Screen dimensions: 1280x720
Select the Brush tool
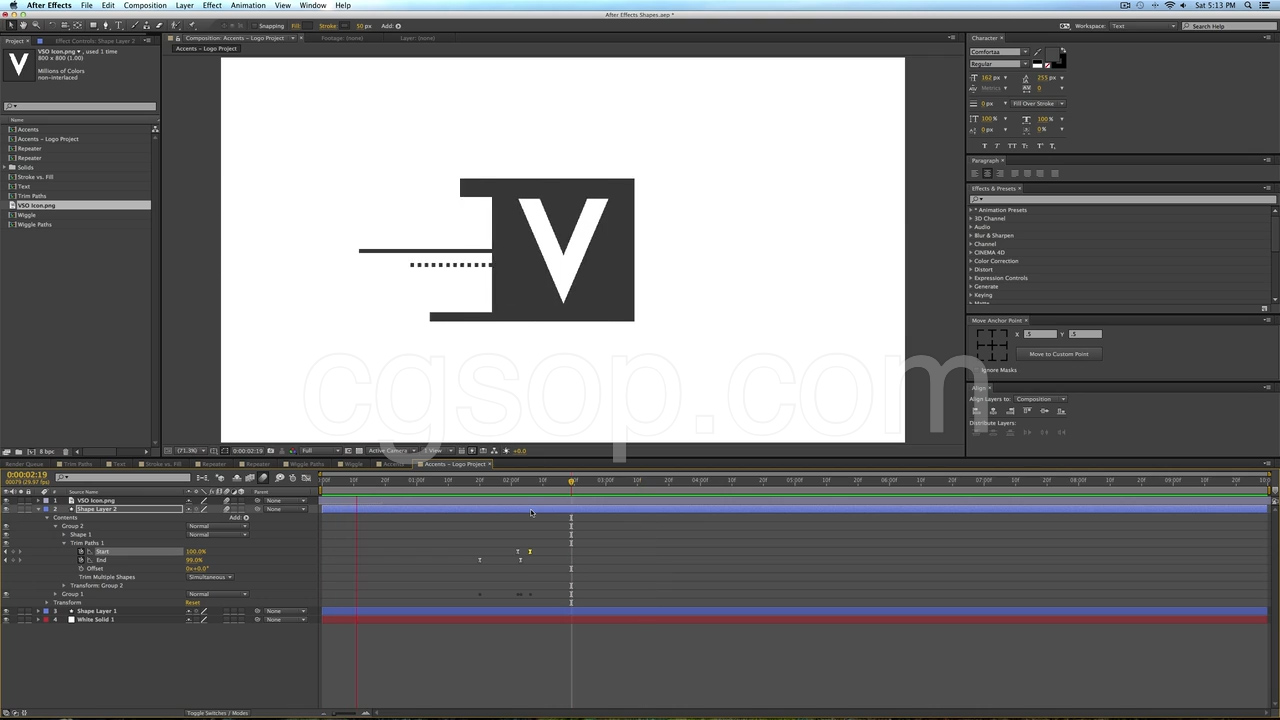pyautogui.click(x=135, y=25)
